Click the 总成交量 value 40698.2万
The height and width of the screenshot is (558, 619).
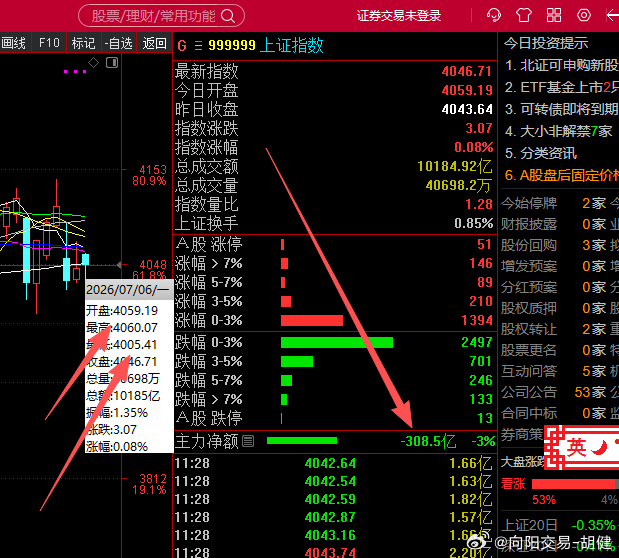tap(459, 185)
